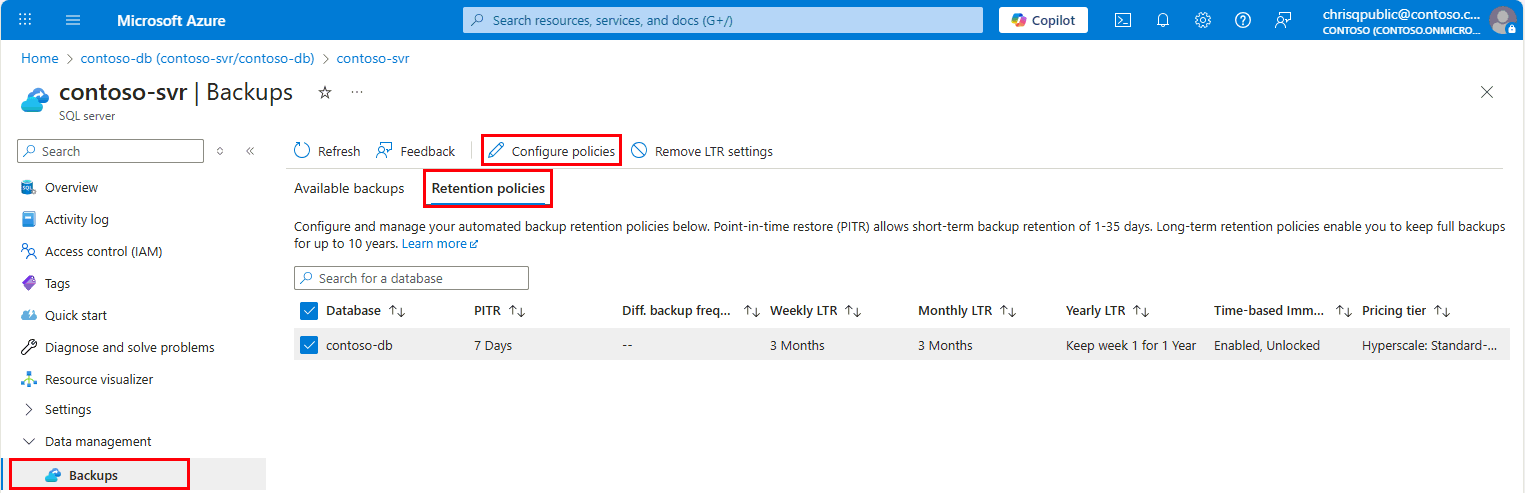Viewport: 1525px width, 493px height.
Task: Click Microsoft Azure portal title
Action: point(171,20)
